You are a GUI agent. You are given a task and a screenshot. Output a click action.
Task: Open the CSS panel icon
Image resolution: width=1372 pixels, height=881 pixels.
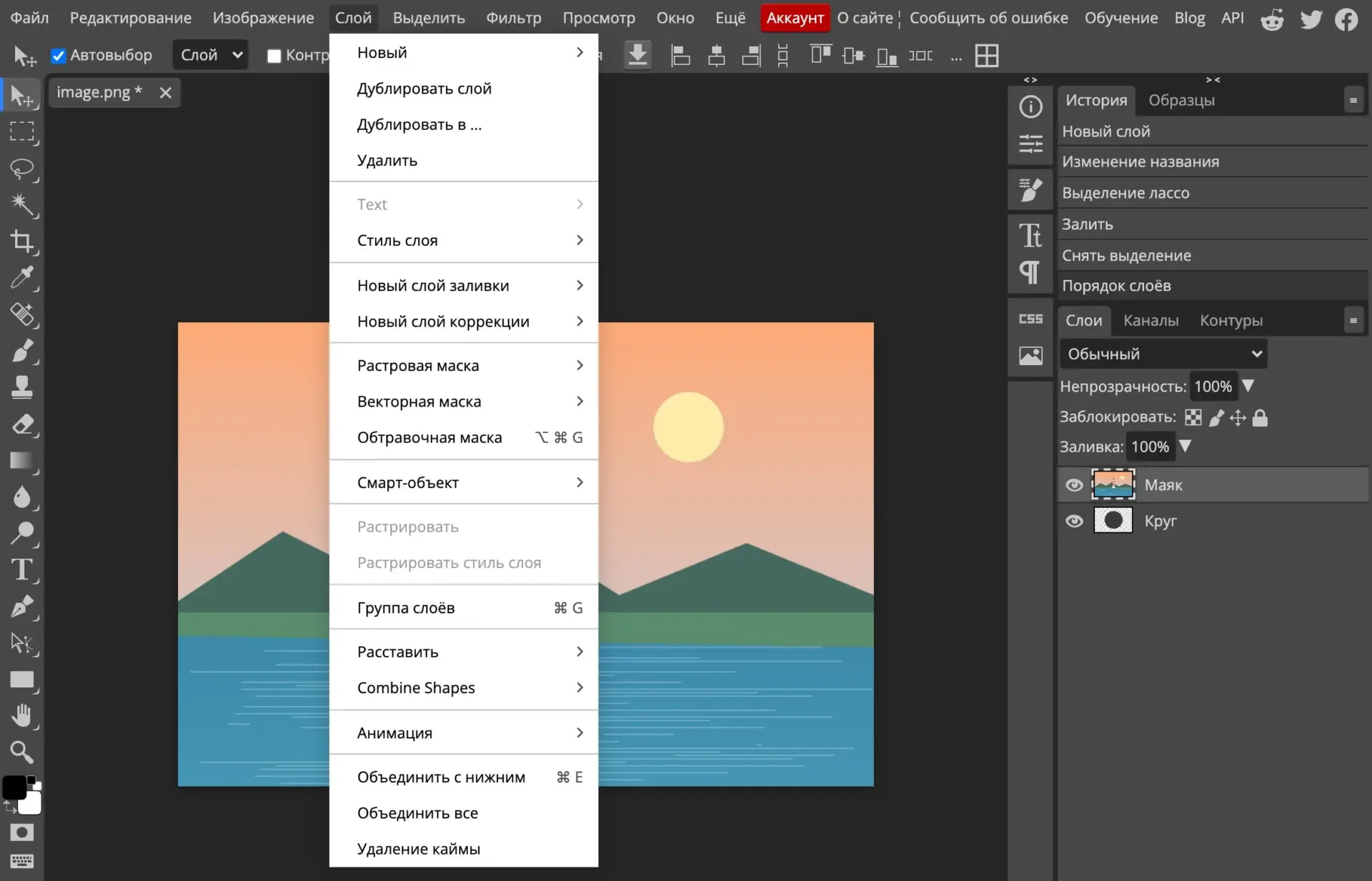coord(1030,319)
